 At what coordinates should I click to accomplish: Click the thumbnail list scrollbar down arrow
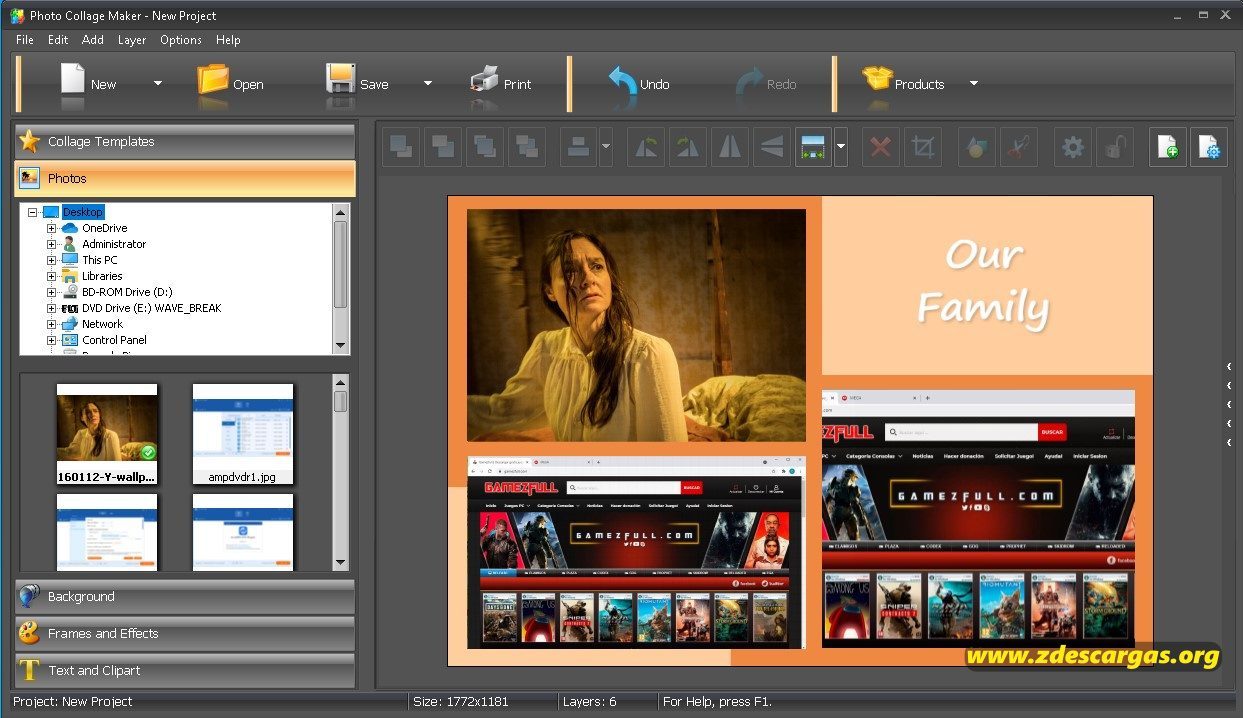point(340,563)
